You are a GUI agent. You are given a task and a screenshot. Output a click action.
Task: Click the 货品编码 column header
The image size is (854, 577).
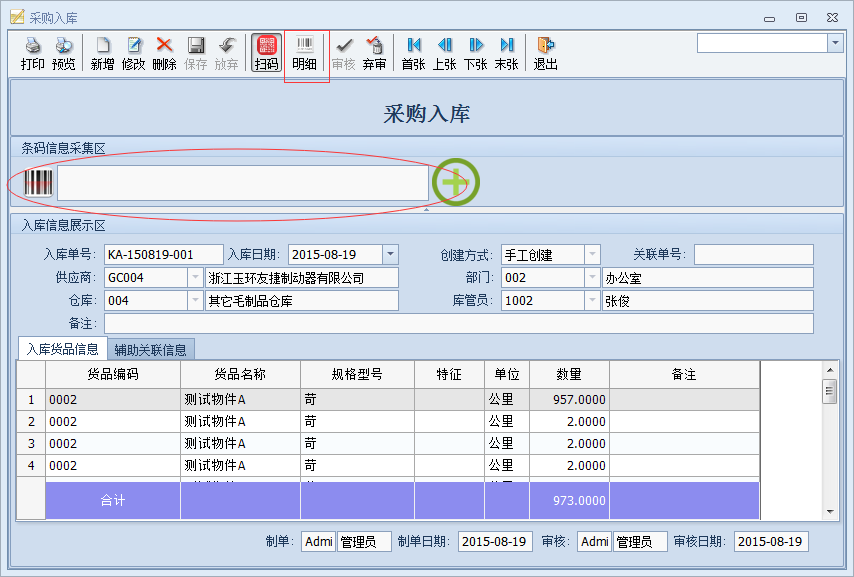(x=113, y=374)
